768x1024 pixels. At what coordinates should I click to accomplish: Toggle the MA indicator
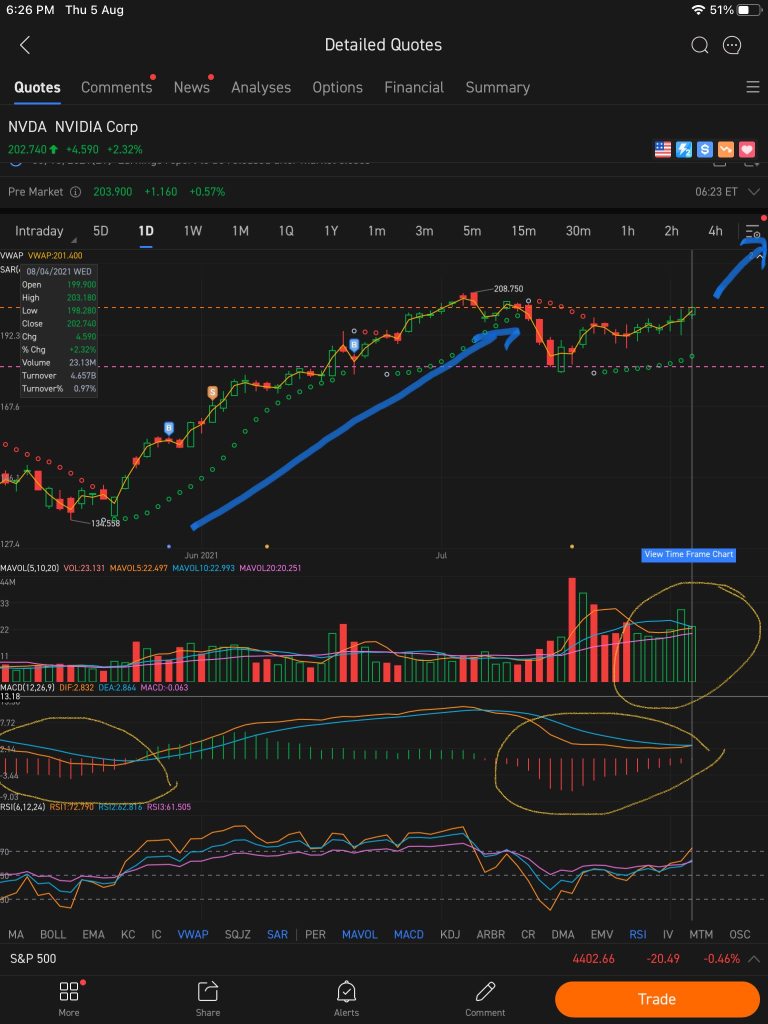[x=16, y=935]
